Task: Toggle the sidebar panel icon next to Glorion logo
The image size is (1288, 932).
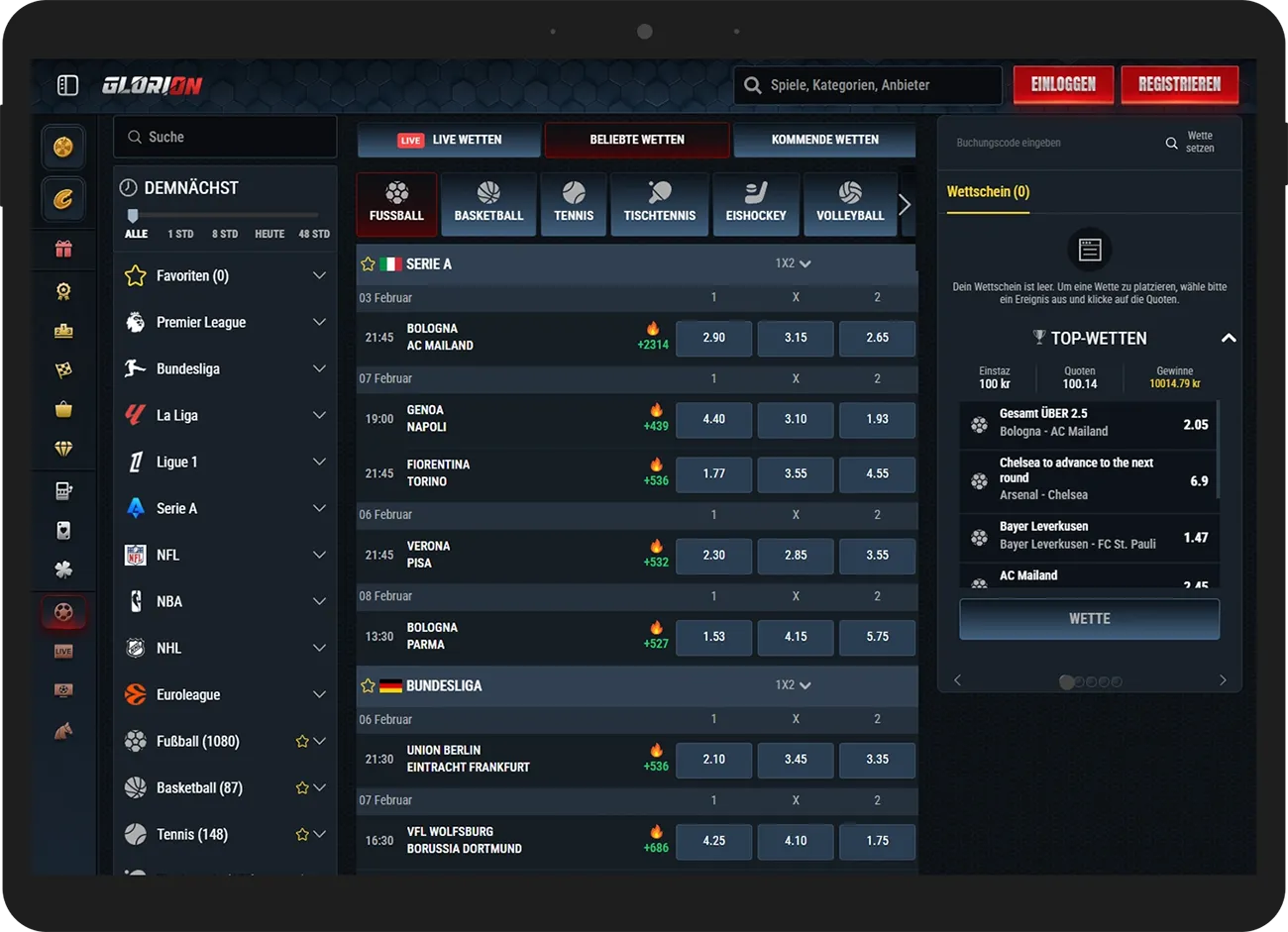Action: coord(67,85)
